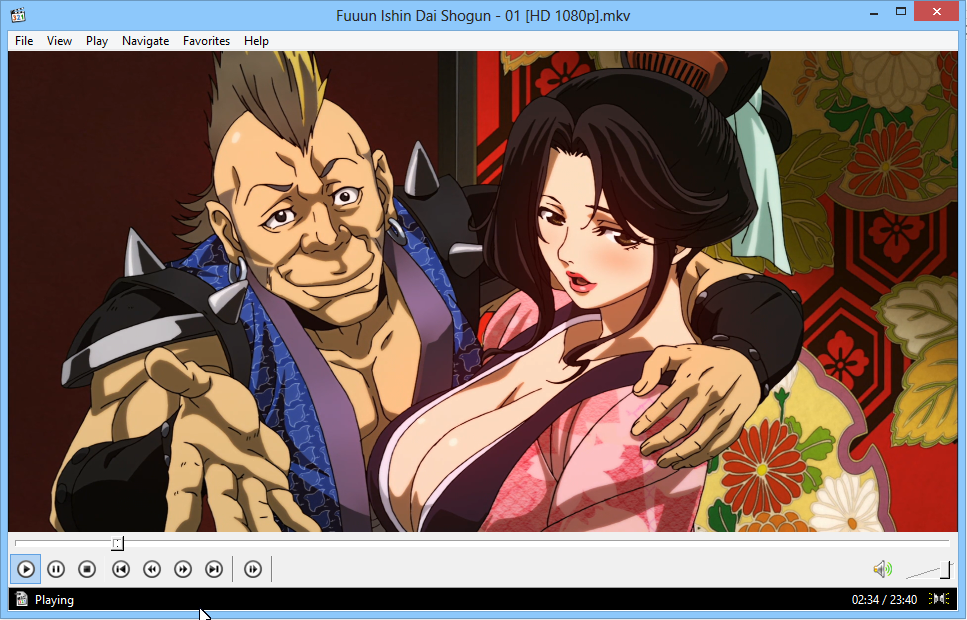Viewport: 967px width, 620px height.
Task: Skip to the previous file
Action: pos(121,569)
